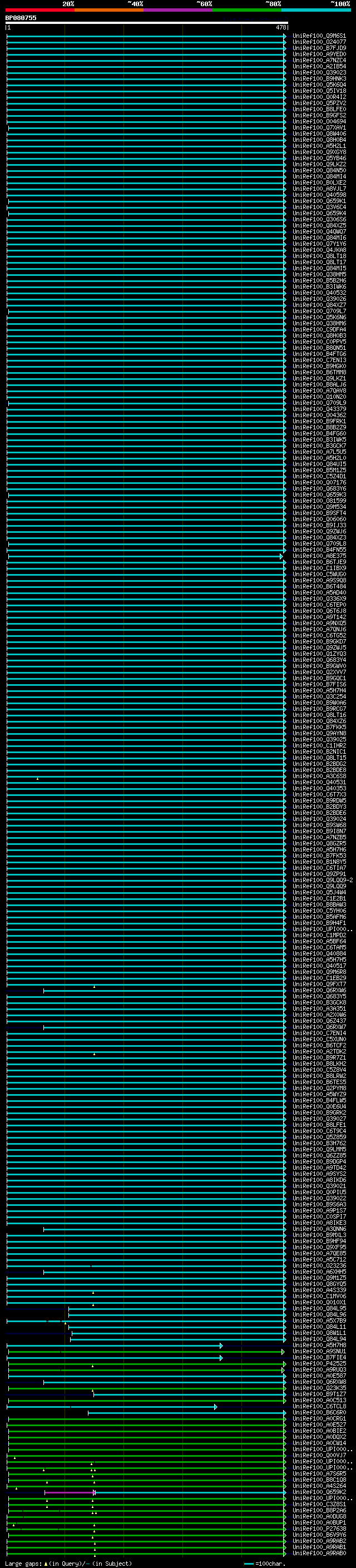
Task: Open hit UniRef100_Q8W406
Action: (x=319, y=134)
